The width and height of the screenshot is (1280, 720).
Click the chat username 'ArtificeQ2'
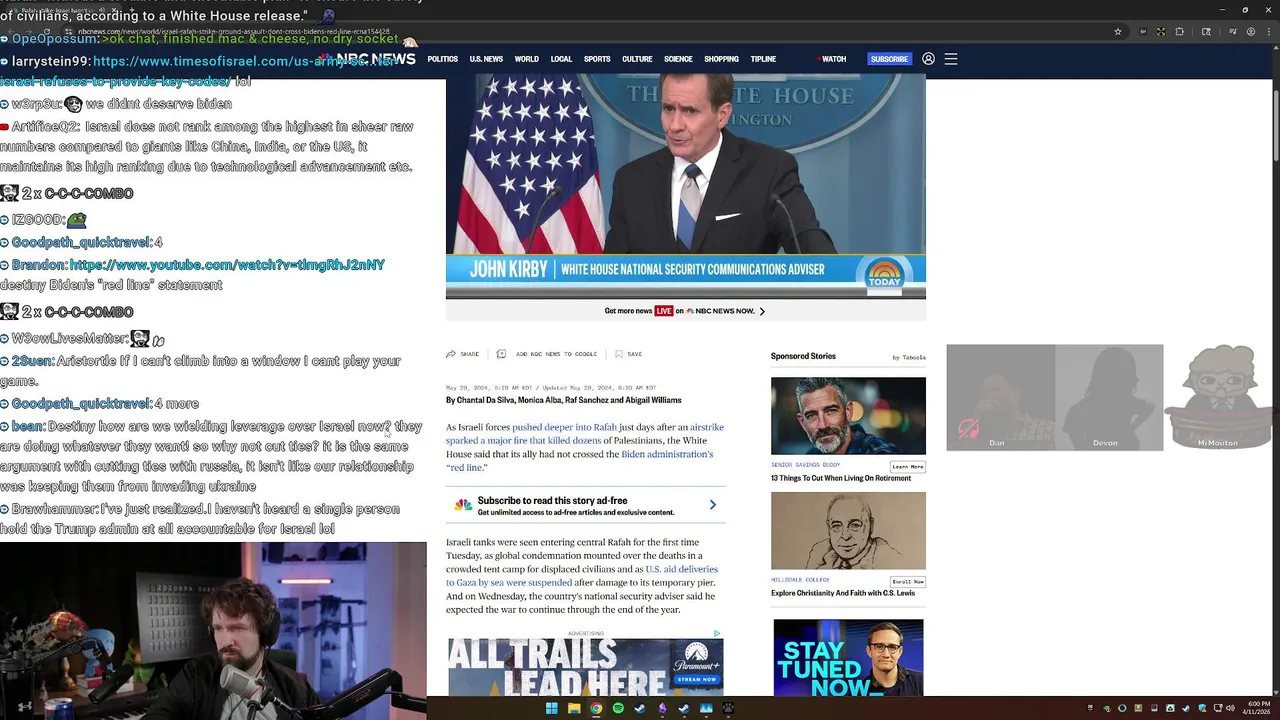(x=45, y=127)
